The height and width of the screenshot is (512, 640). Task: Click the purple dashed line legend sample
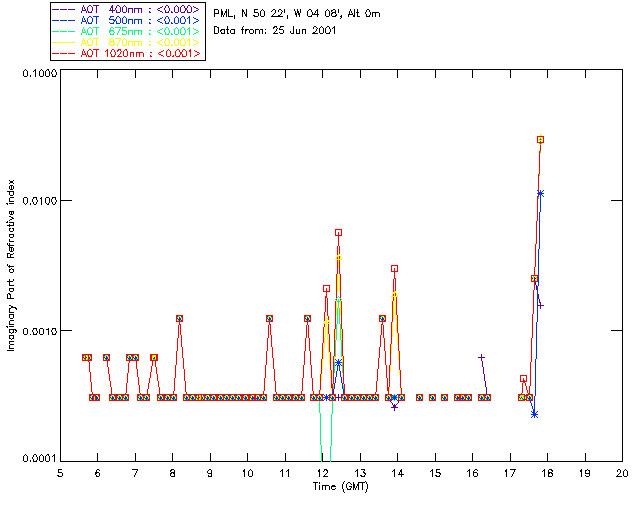pos(64,9)
